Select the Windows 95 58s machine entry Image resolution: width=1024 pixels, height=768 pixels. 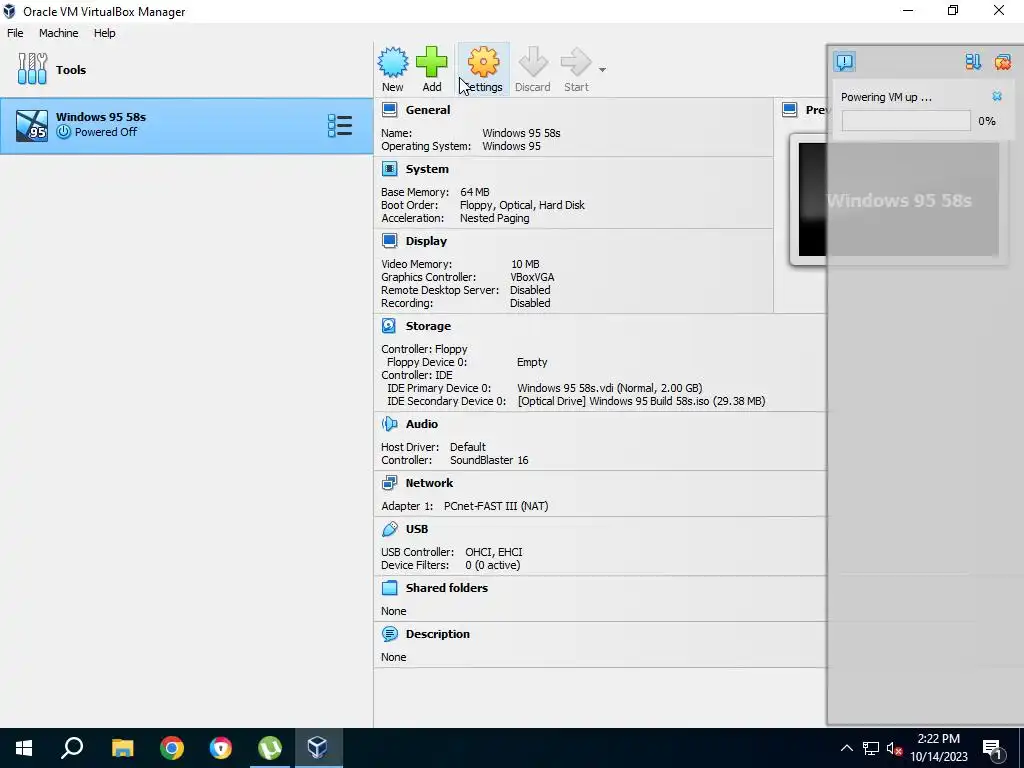186,125
